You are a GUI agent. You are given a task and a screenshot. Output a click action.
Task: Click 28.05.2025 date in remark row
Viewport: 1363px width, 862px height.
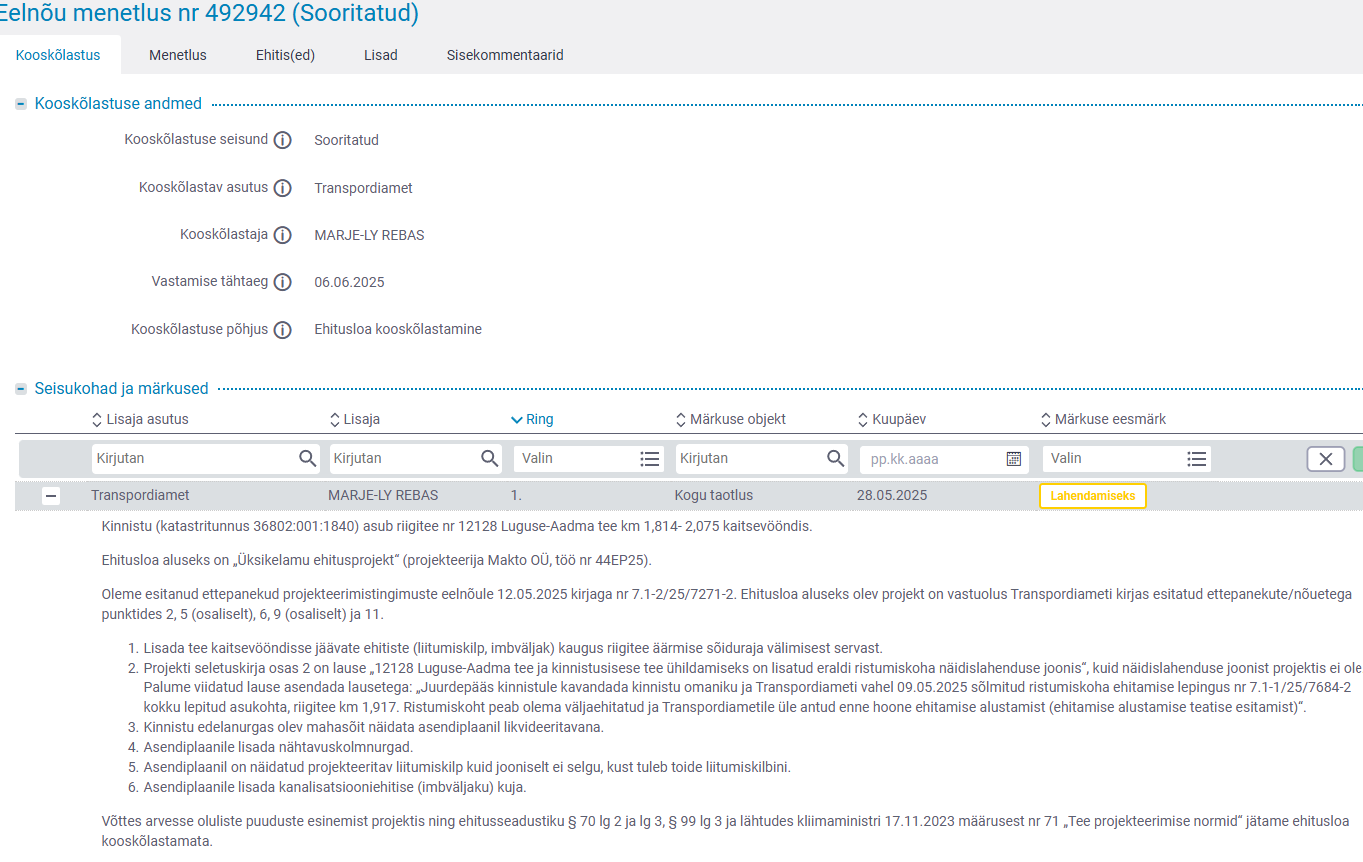[892, 495]
